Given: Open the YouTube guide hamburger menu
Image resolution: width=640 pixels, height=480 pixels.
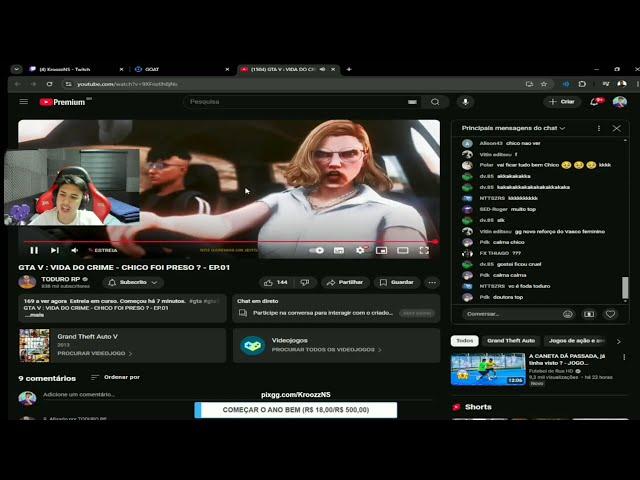Looking at the screenshot, I should point(24,102).
